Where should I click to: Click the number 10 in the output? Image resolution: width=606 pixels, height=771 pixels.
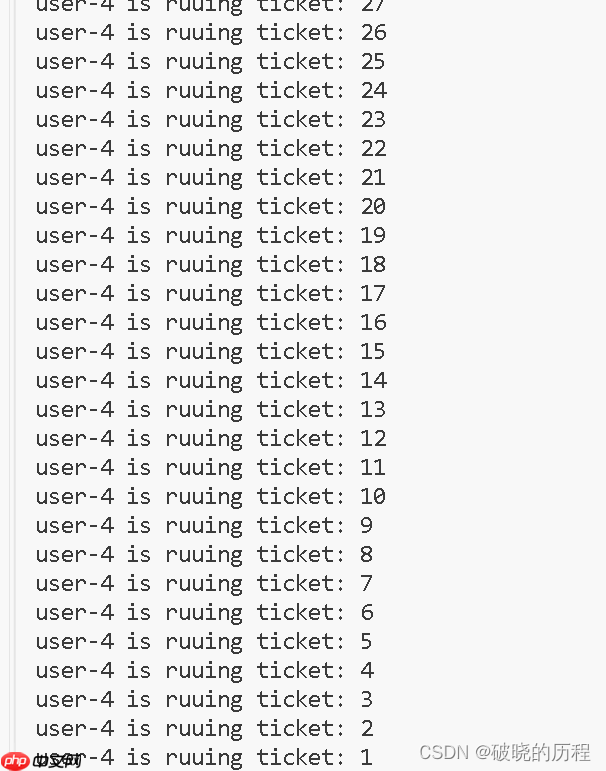[373, 497]
